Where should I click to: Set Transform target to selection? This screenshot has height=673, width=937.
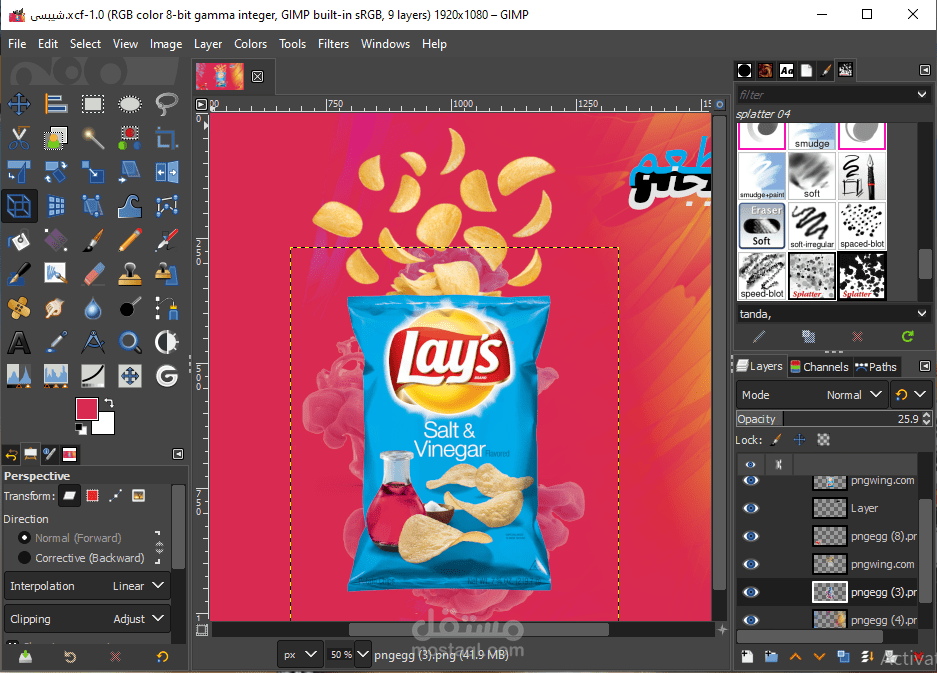click(93, 495)
